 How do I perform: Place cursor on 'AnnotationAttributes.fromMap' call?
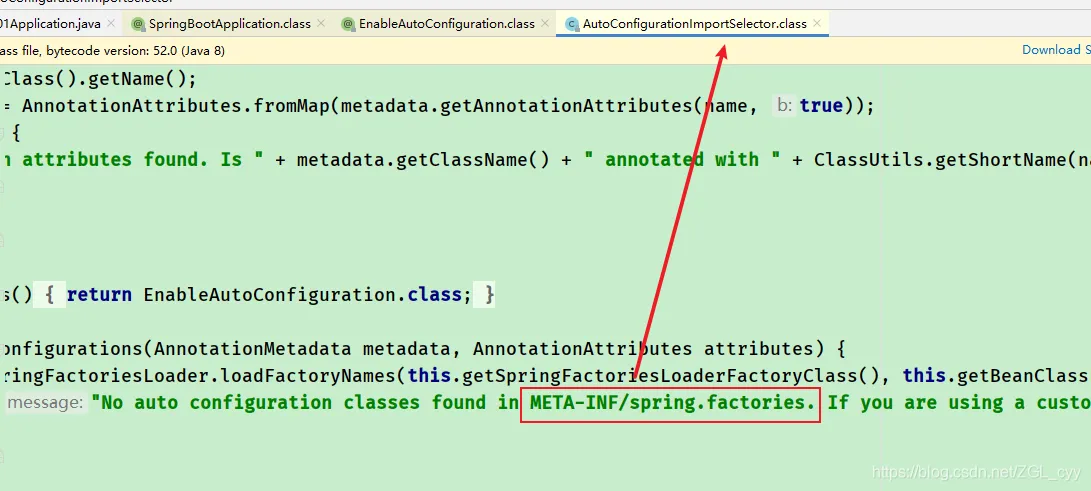[x=177, y=106]
